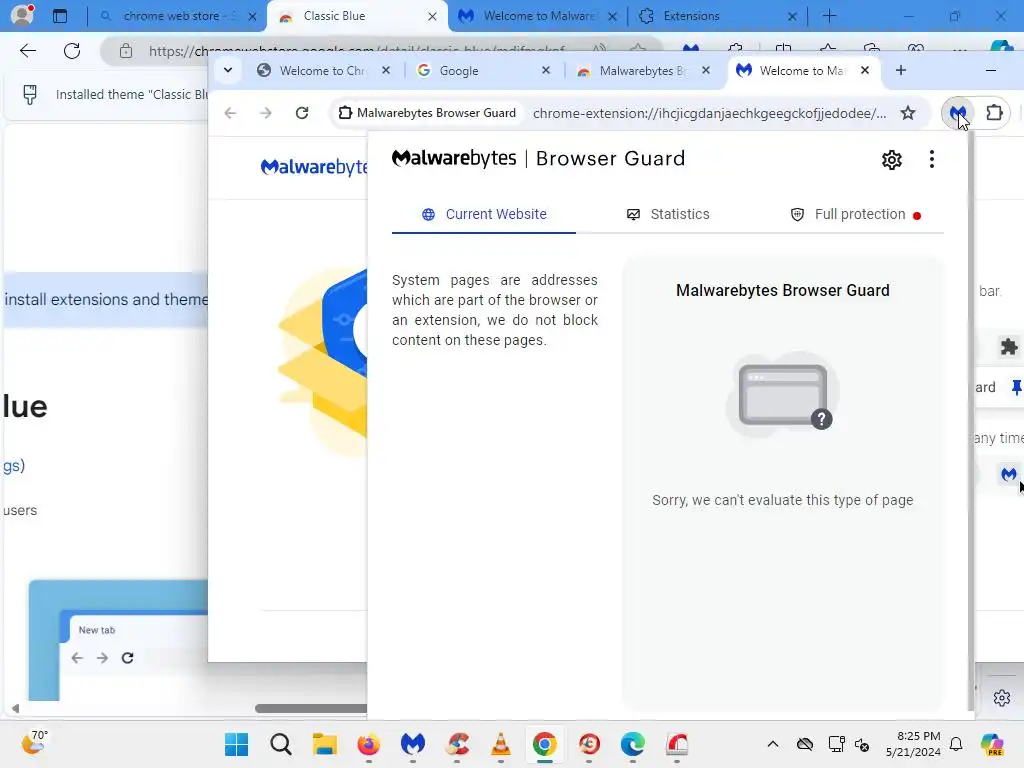This screenshot has width=1024, height=768.
Task: Click the Malwarebytes extension toolbar icon
Action: click(x=957, y=113)
